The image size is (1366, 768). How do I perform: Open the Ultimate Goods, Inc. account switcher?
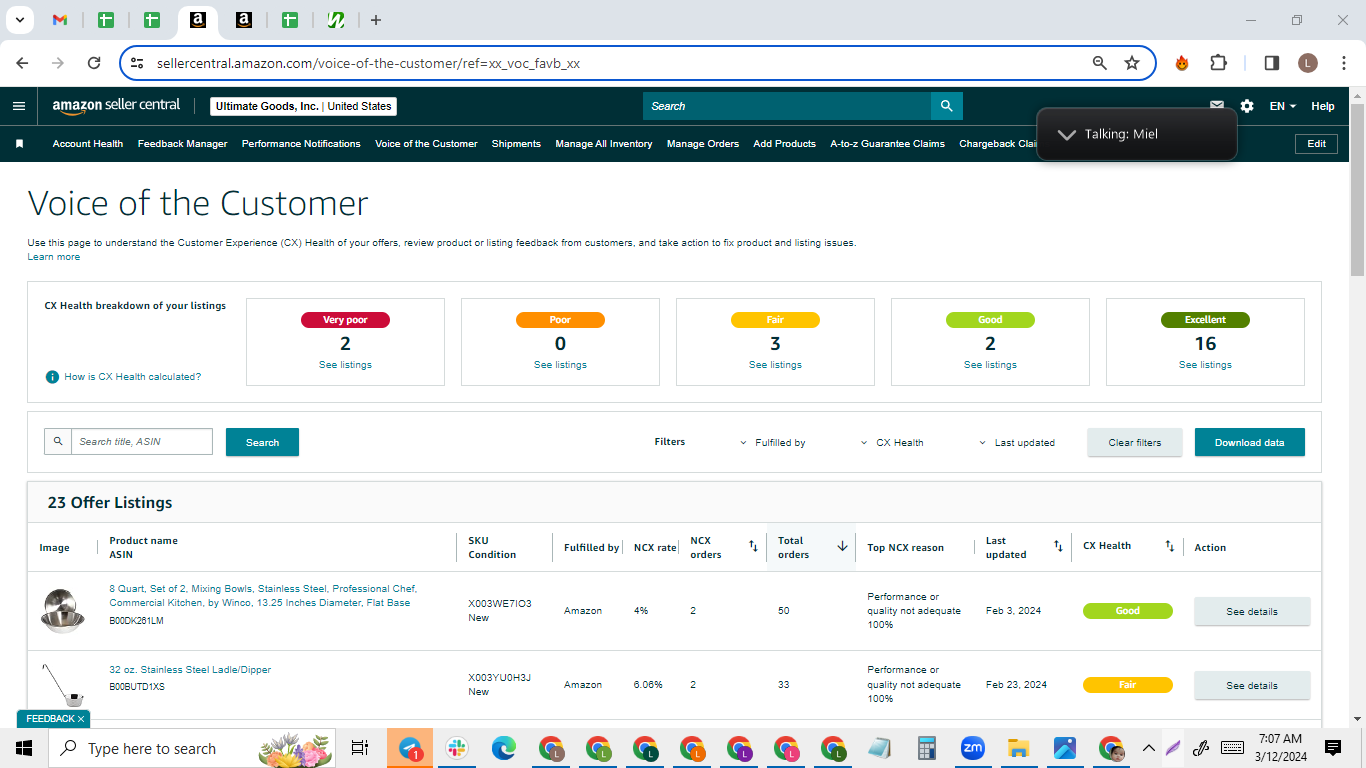pos(304,106)
